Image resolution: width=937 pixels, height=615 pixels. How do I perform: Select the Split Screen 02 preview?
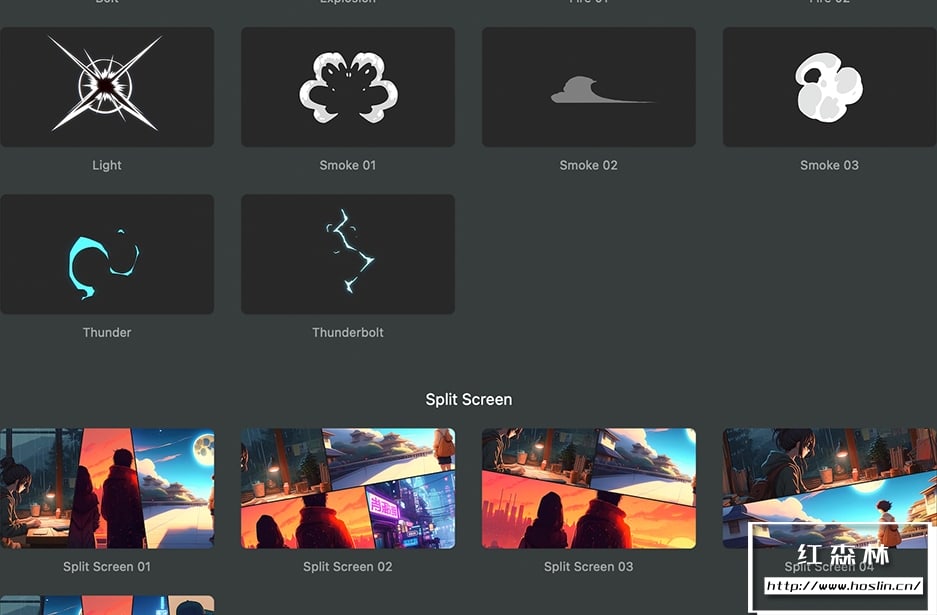point(348,488)
